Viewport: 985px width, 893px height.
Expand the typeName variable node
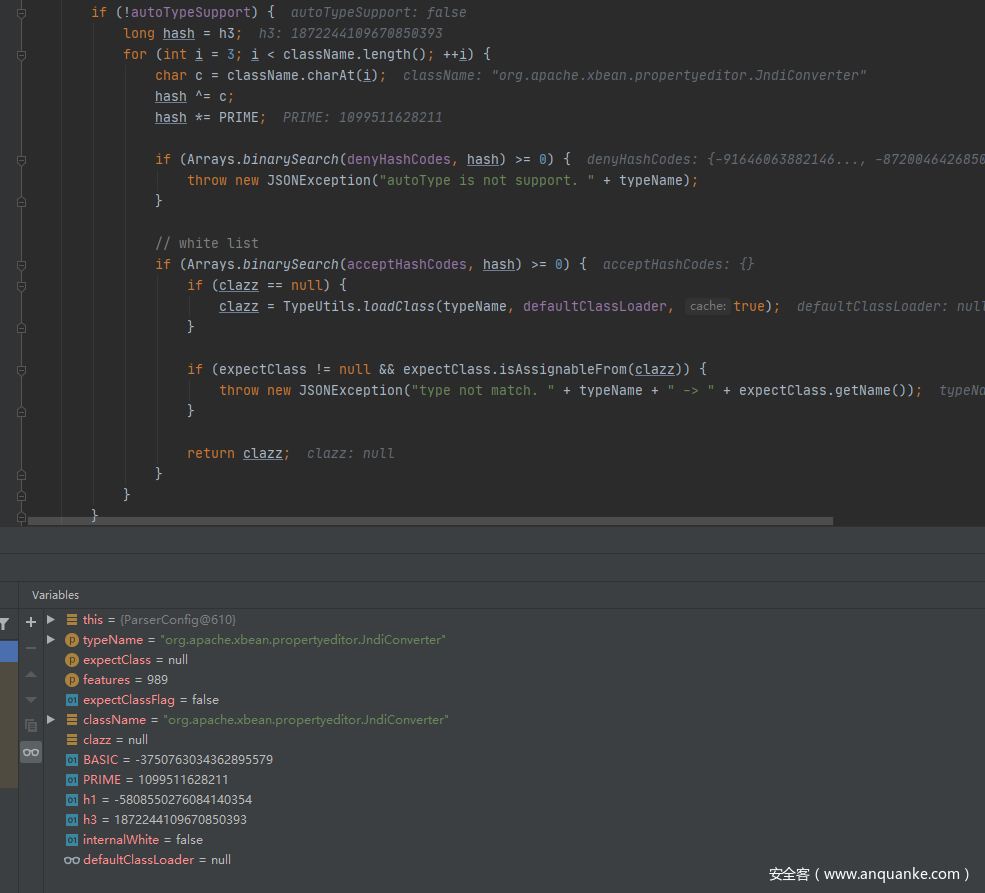[52, 640]
